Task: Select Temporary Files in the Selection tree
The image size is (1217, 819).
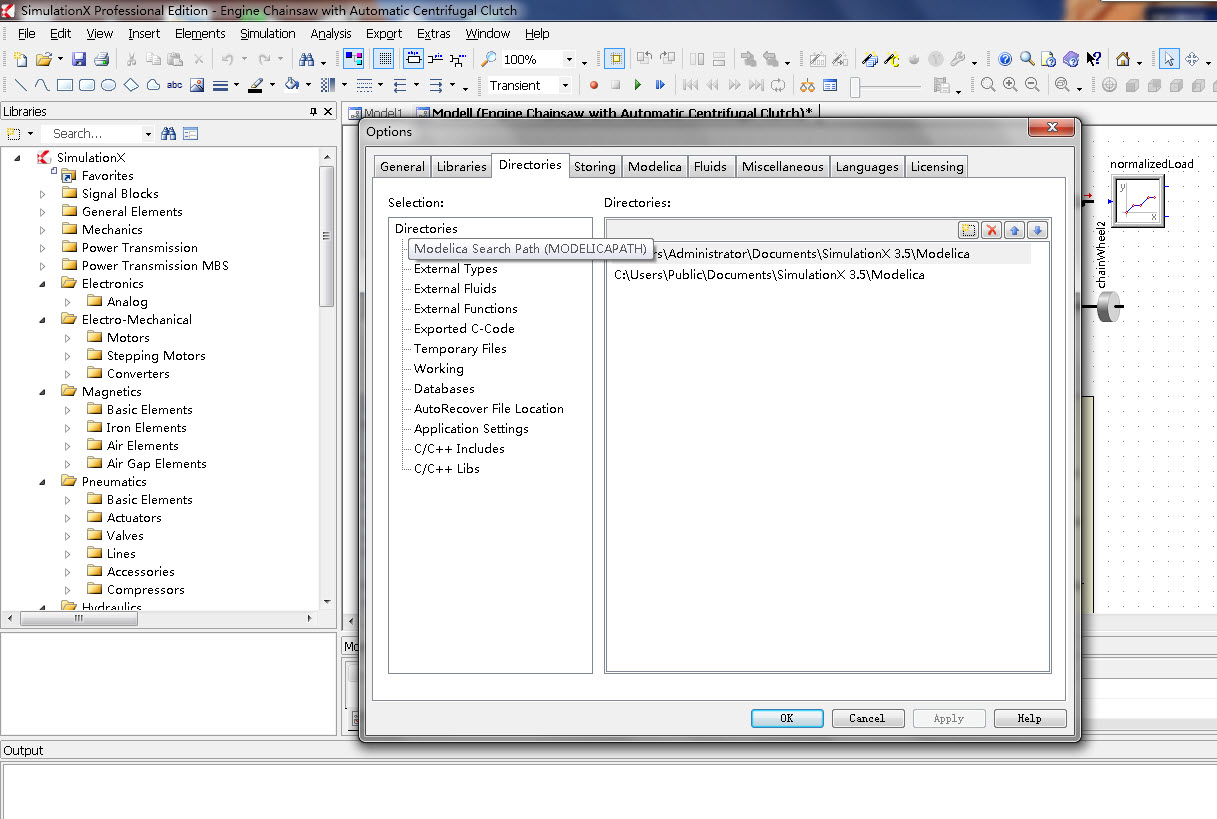Action: tap(460, 349)
